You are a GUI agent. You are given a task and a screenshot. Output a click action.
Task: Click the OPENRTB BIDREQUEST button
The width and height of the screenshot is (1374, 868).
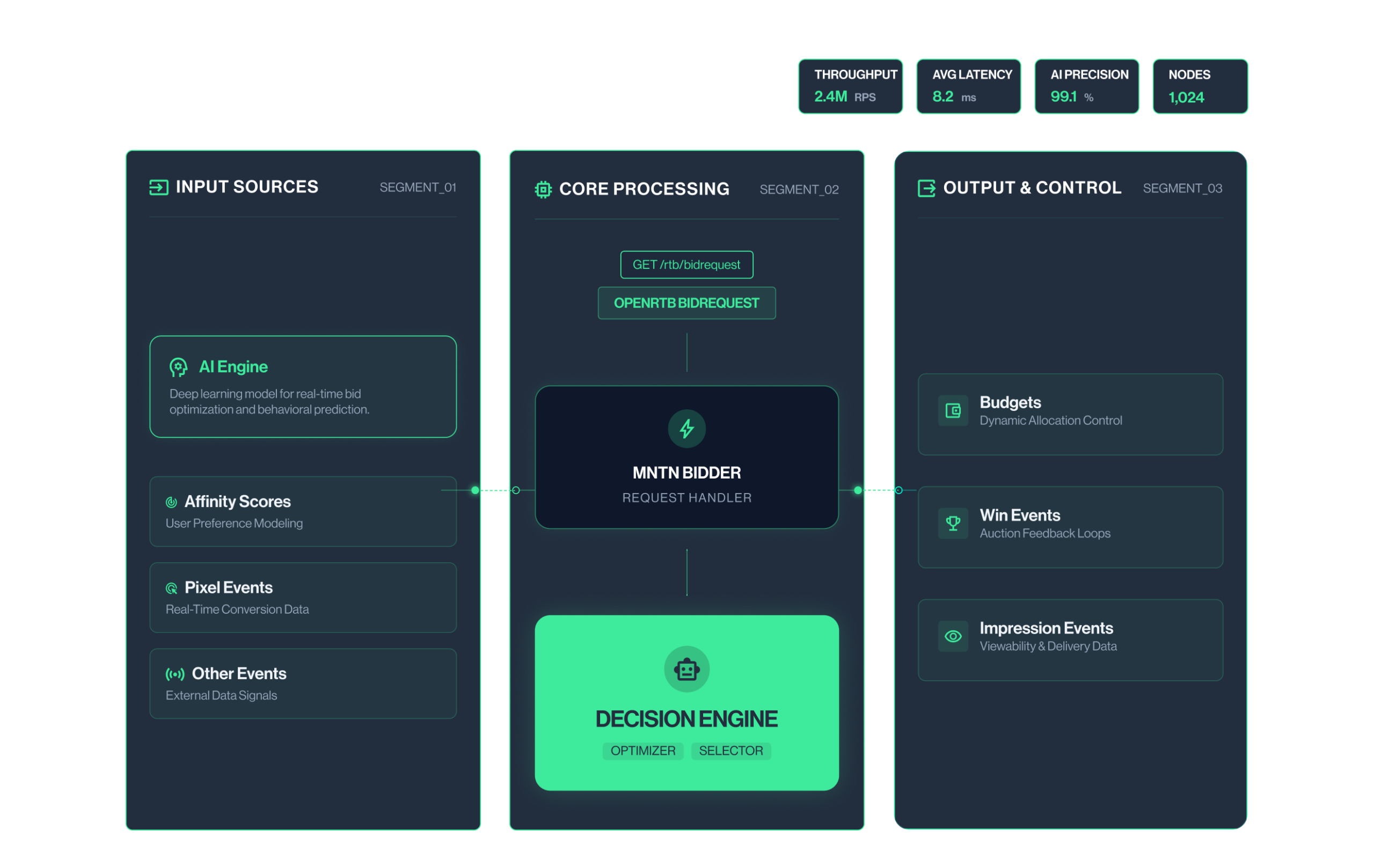pyautogui.click(x=686, y=303)
